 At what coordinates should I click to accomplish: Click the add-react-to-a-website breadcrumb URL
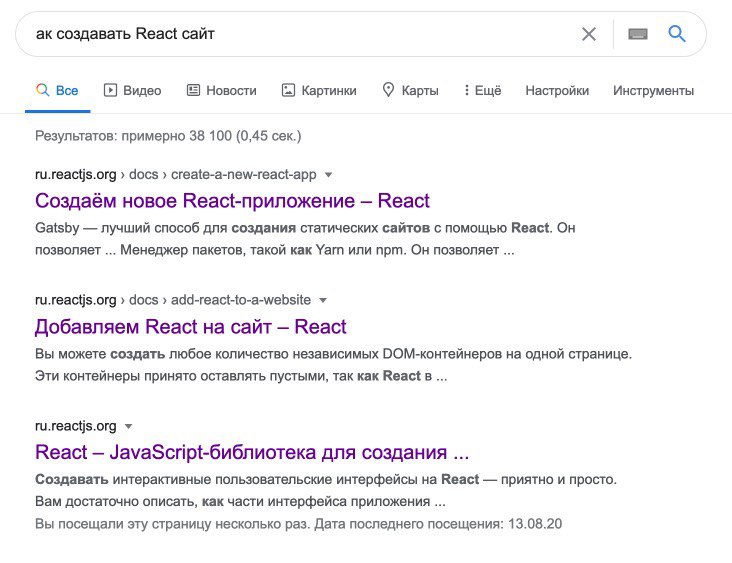coord(173,300)
